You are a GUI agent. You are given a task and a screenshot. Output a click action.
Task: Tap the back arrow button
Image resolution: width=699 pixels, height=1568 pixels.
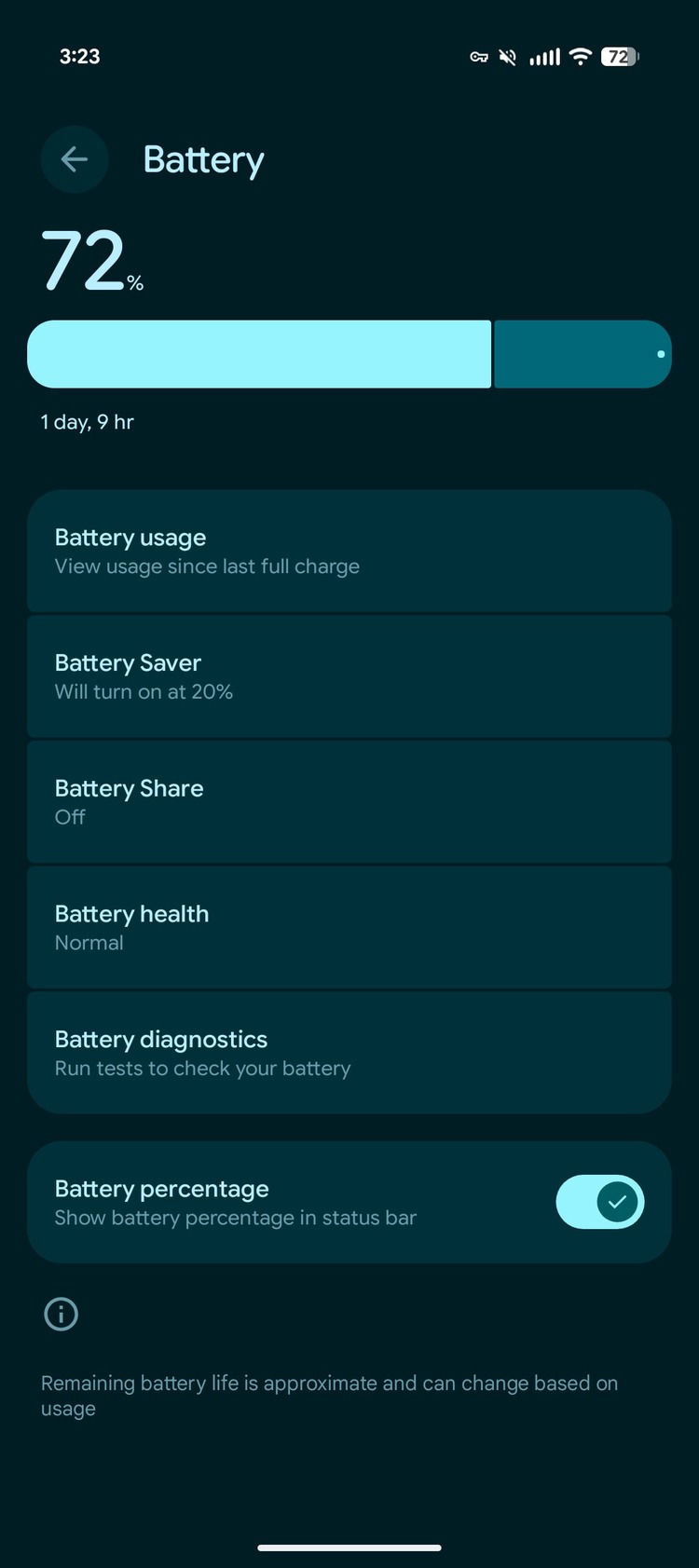[x=75, y=159]
